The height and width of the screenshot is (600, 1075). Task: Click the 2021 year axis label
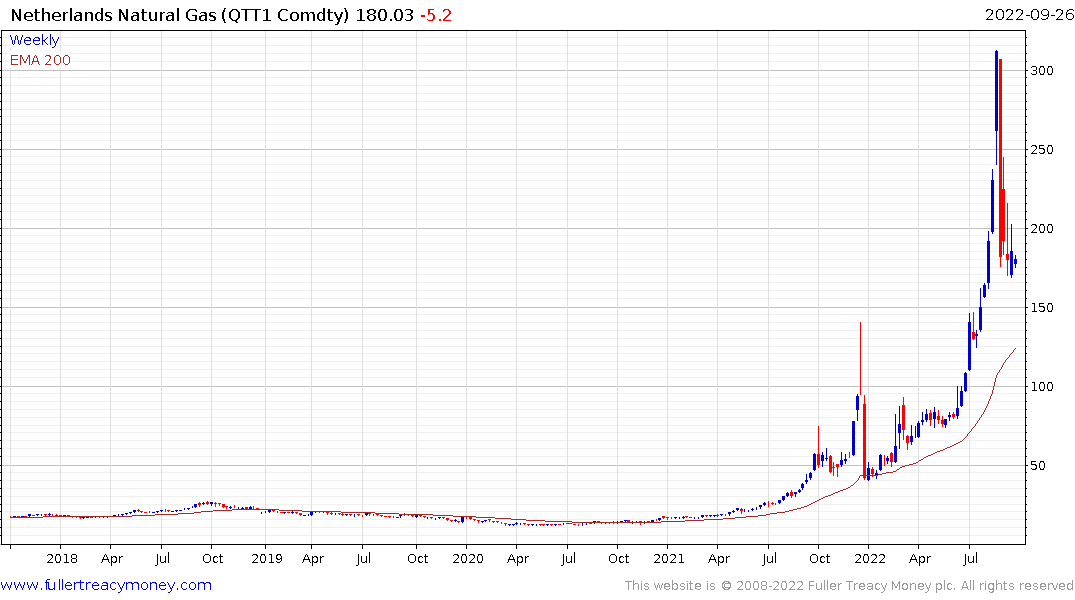pos(668,558)
